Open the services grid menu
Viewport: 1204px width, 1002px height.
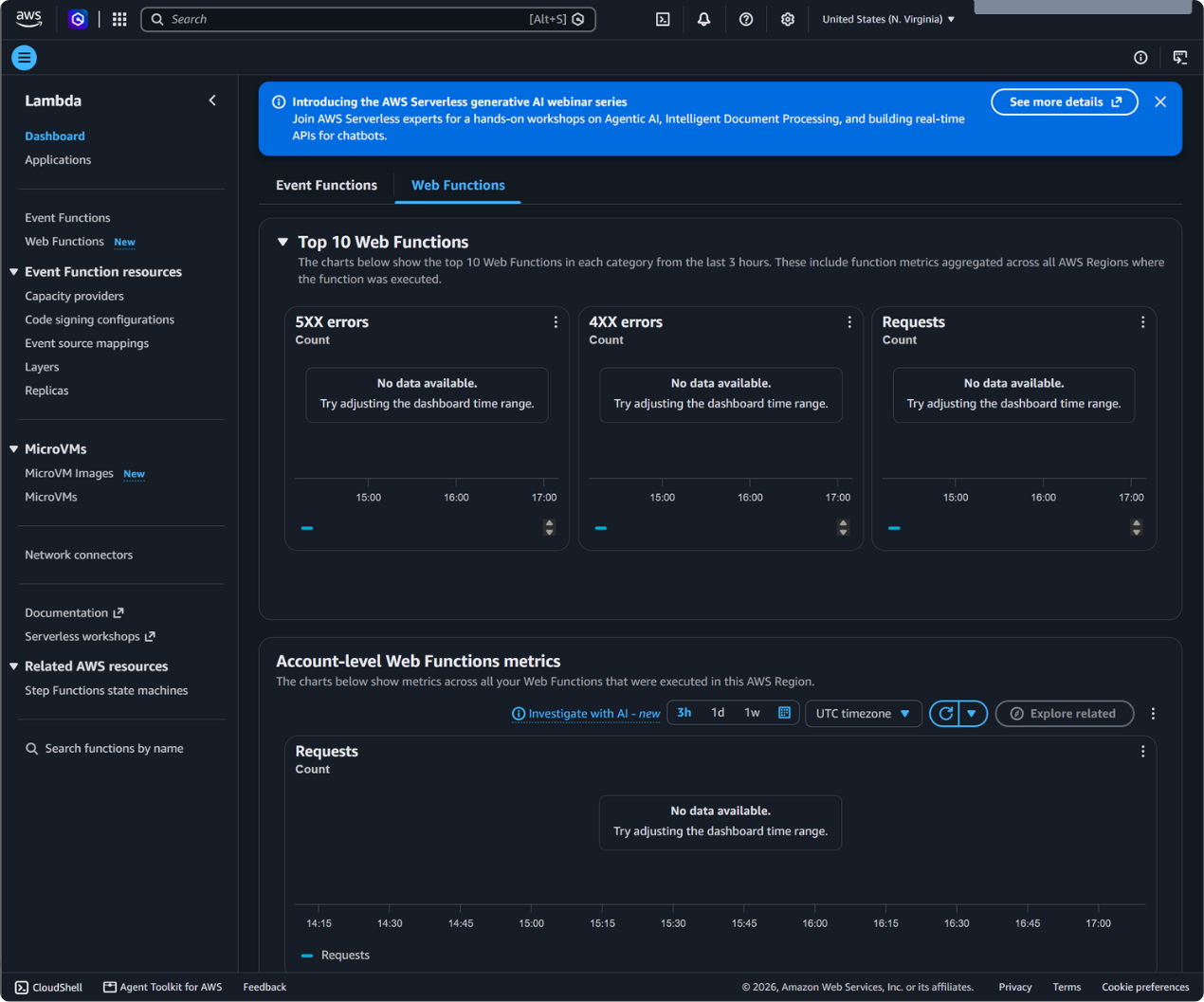click(x=119, y=19)
